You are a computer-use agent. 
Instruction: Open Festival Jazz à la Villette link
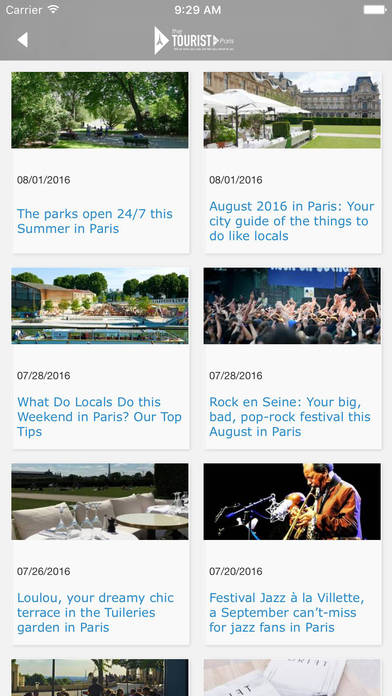tap(287, 613)
